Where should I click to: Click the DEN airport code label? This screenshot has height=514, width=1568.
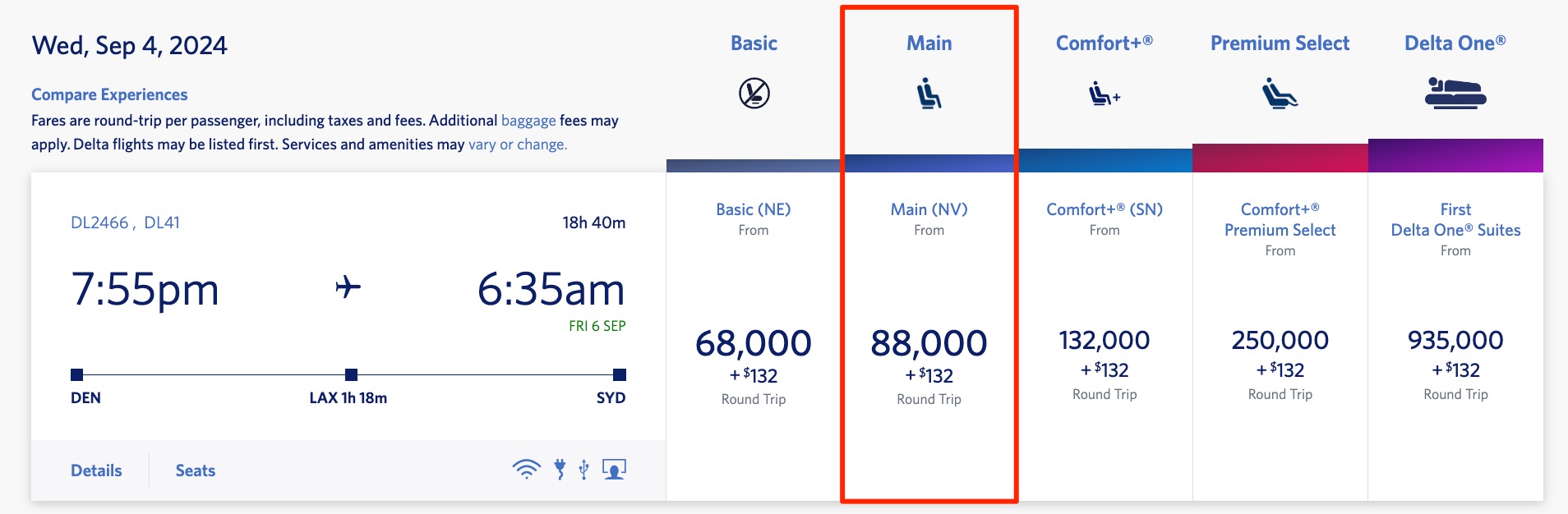[x=85, y=398]
